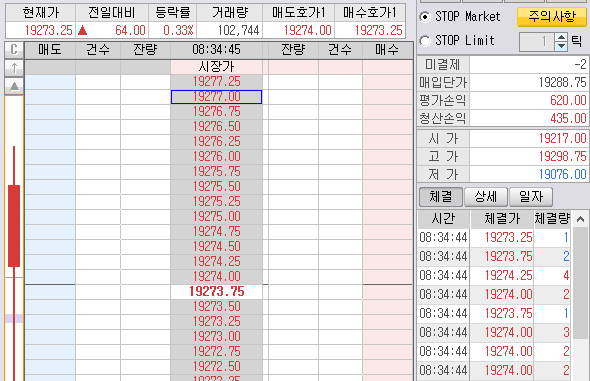
Task: Click the up arrow on executions list scrollbar
Action: (x=580, y=219)
